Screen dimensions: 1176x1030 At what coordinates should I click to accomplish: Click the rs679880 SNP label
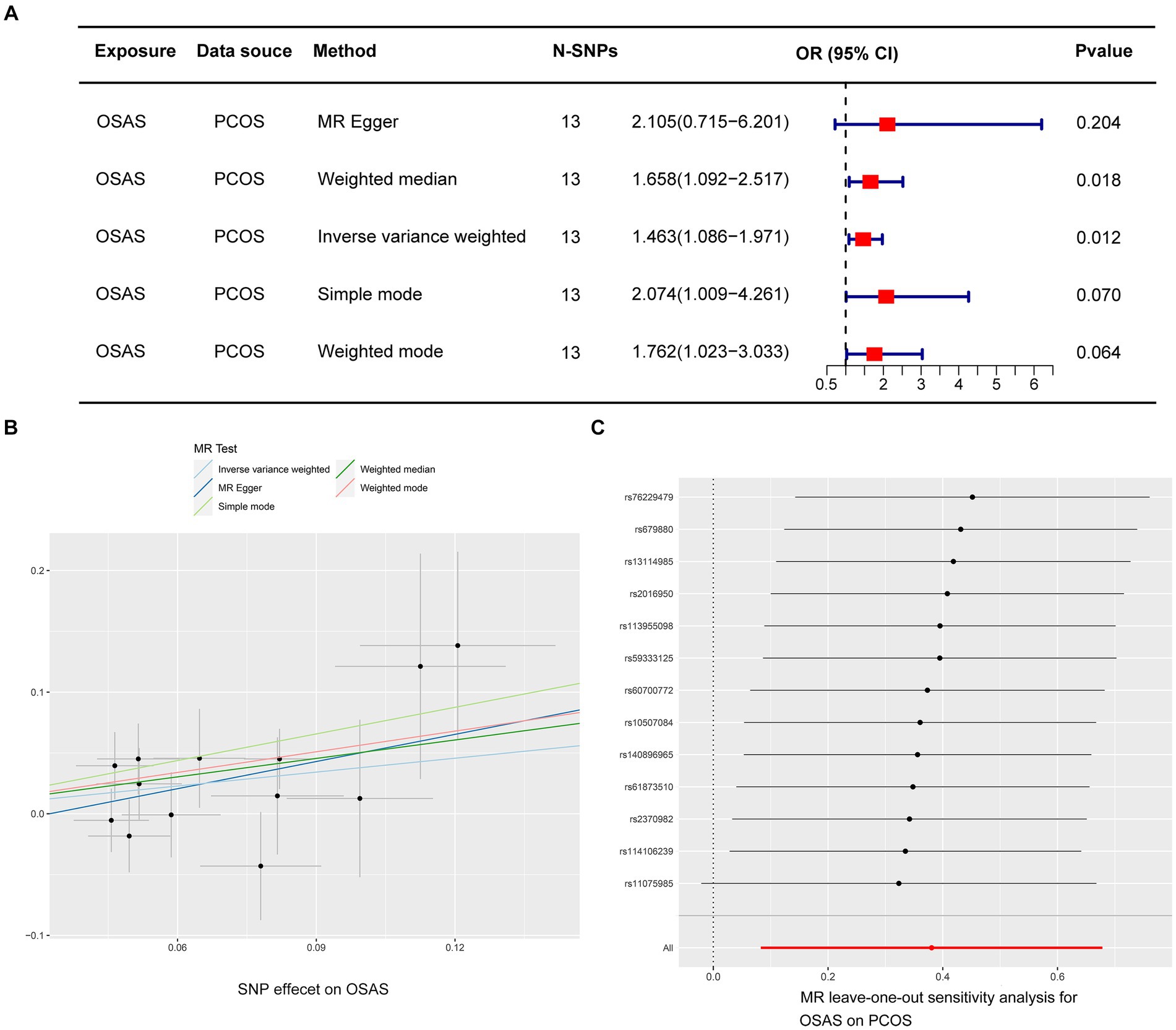(x=653, y=530)
